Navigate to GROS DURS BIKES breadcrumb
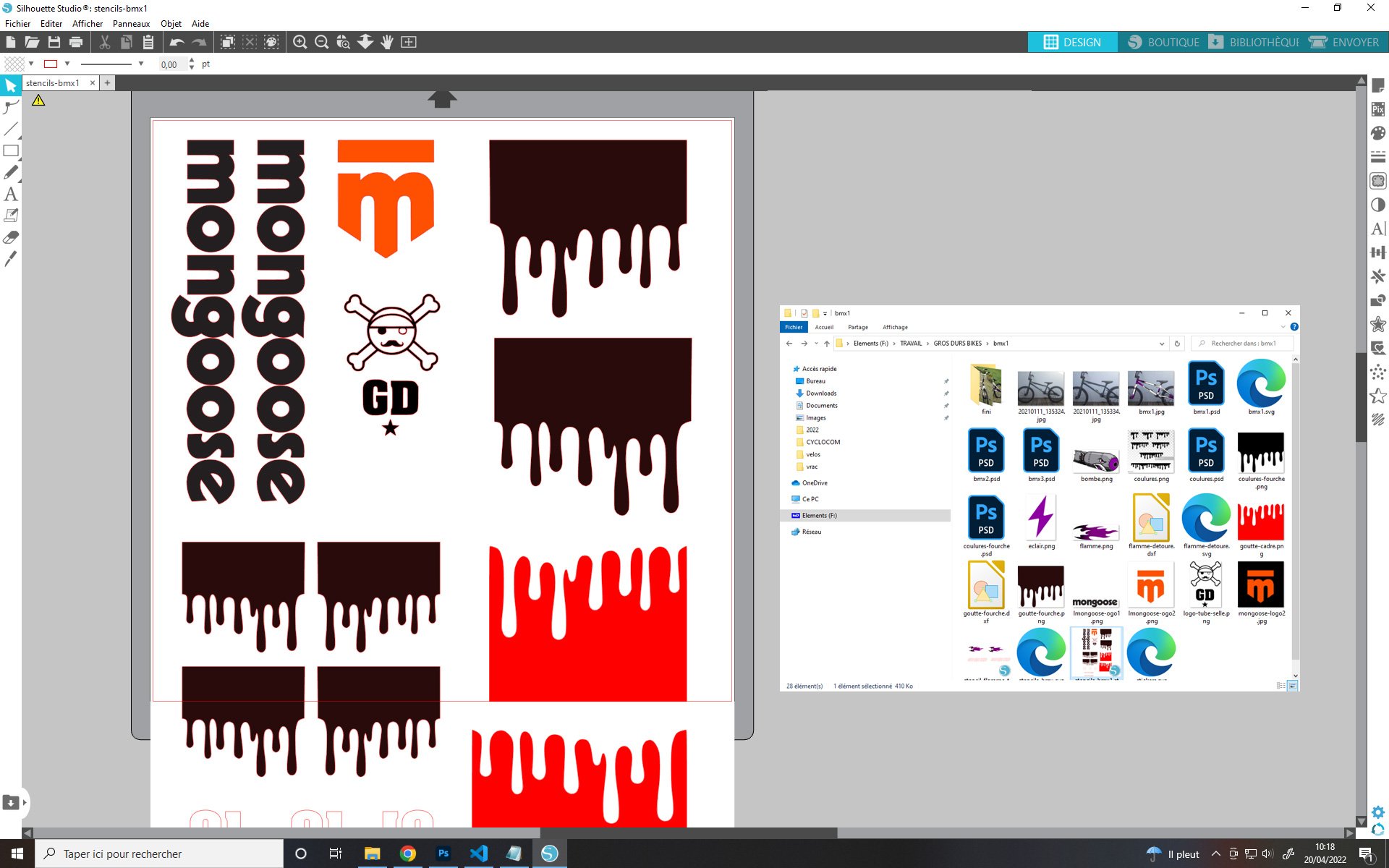The width and height of the screenshot is (1389, 868). [957, 344]
